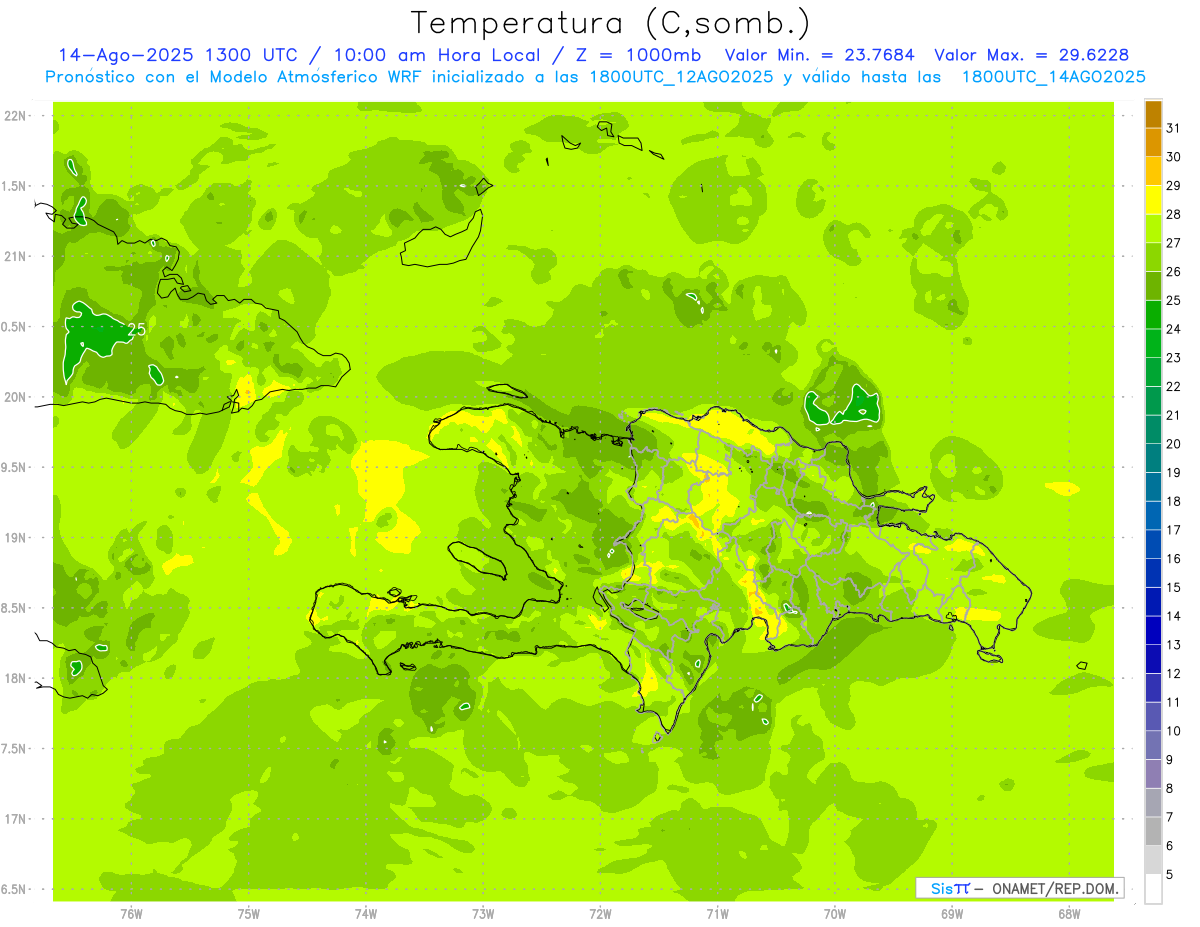Click the legend value "24"
Viewport: 1200px width, 927px height.
[1174, 329]
